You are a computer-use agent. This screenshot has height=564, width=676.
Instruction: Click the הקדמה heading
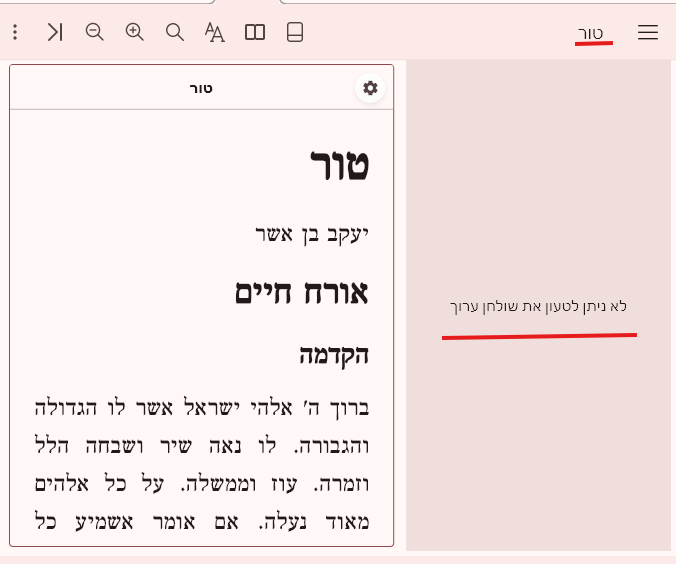334,355
